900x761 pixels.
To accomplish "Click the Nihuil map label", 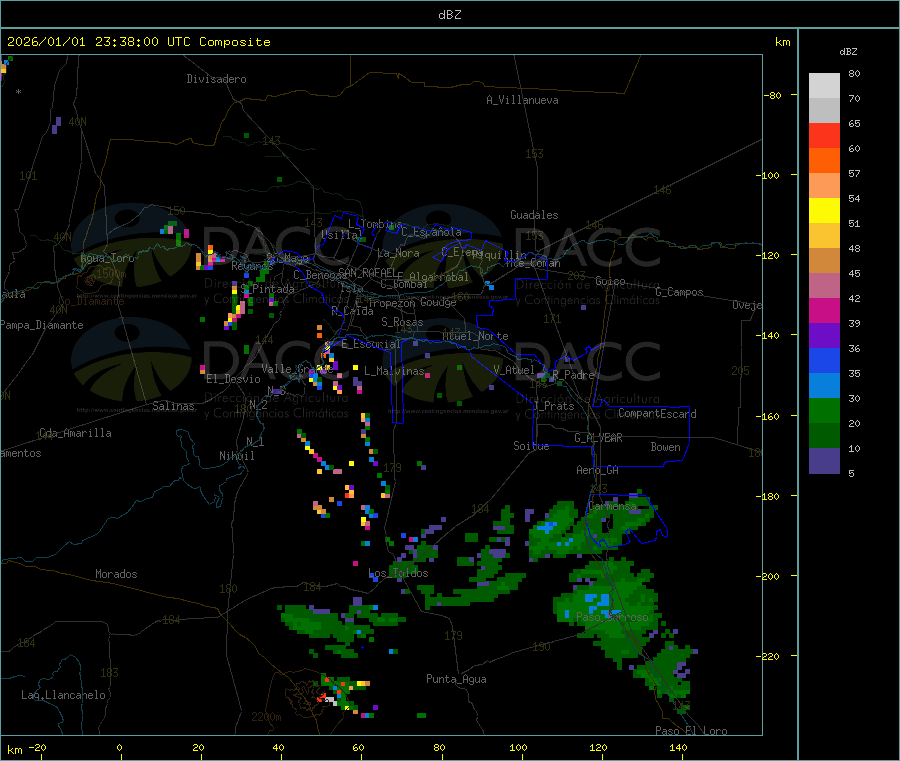I will tap(236, 456).
